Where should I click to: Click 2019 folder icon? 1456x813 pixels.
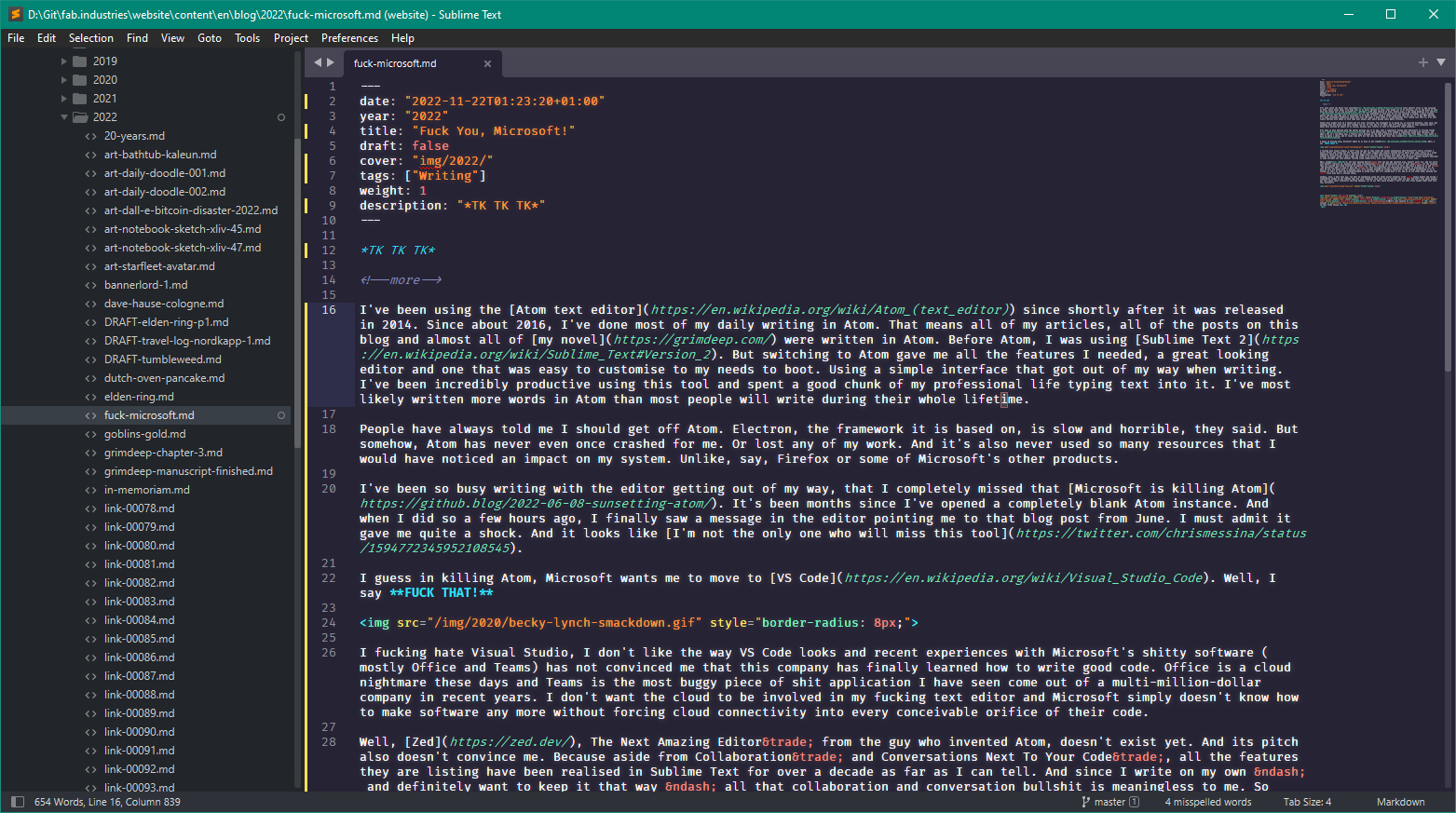pyautogui.click(x=80, y=61)
